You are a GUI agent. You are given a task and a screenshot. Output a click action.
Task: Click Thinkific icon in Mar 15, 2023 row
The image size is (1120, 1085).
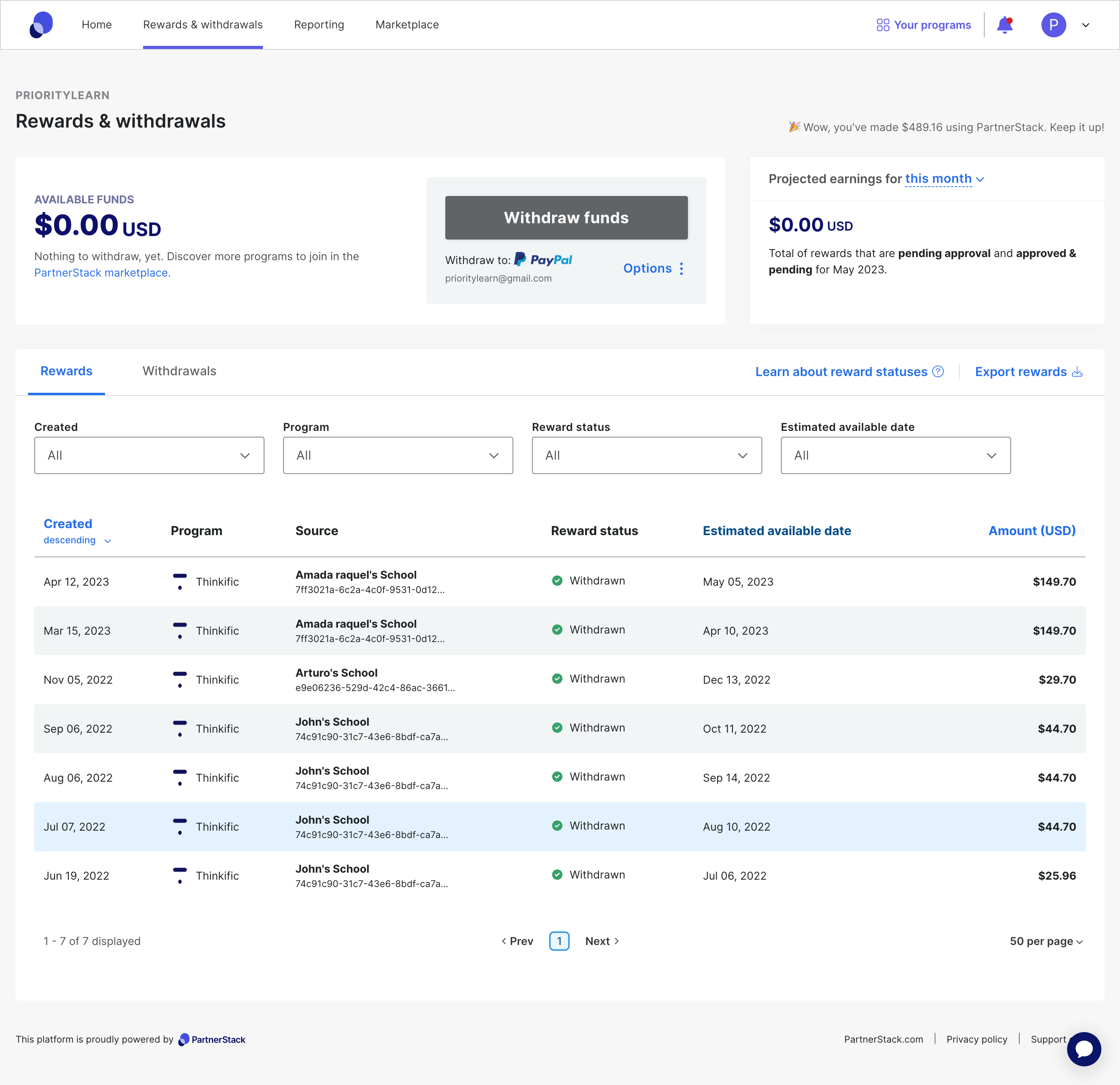click(180, 631)
